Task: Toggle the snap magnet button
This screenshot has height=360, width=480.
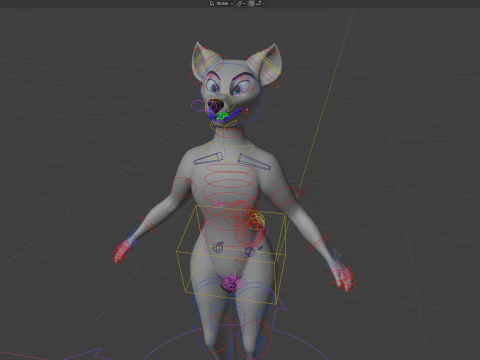Action: [251, 3]
